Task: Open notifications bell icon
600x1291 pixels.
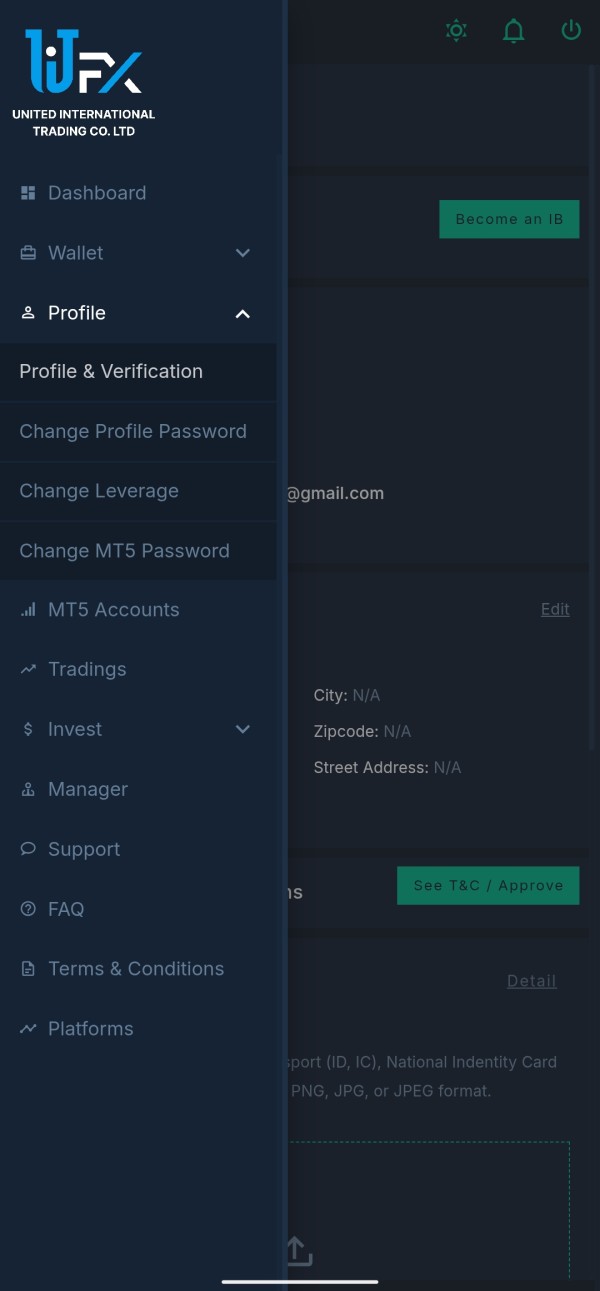Action: tap(513, 30)
